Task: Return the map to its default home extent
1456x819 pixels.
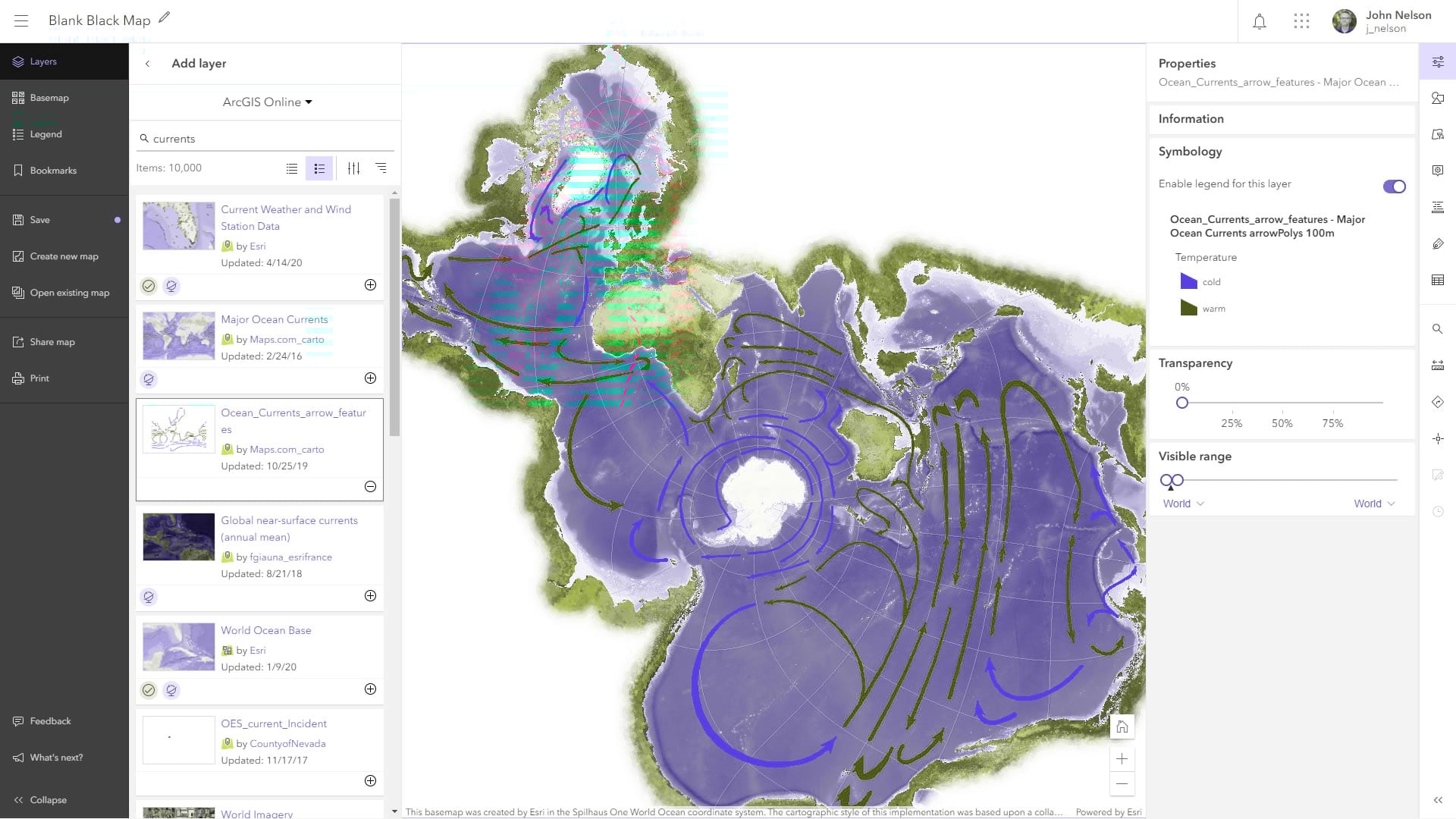Action: pyautogui.click(x=1122, y=726)
